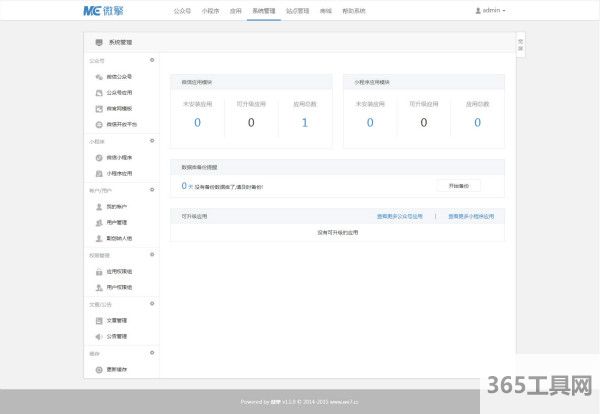Collapse the 公众号 sidebar section
Screen dimensions: 600x414
tap(152, 60)
